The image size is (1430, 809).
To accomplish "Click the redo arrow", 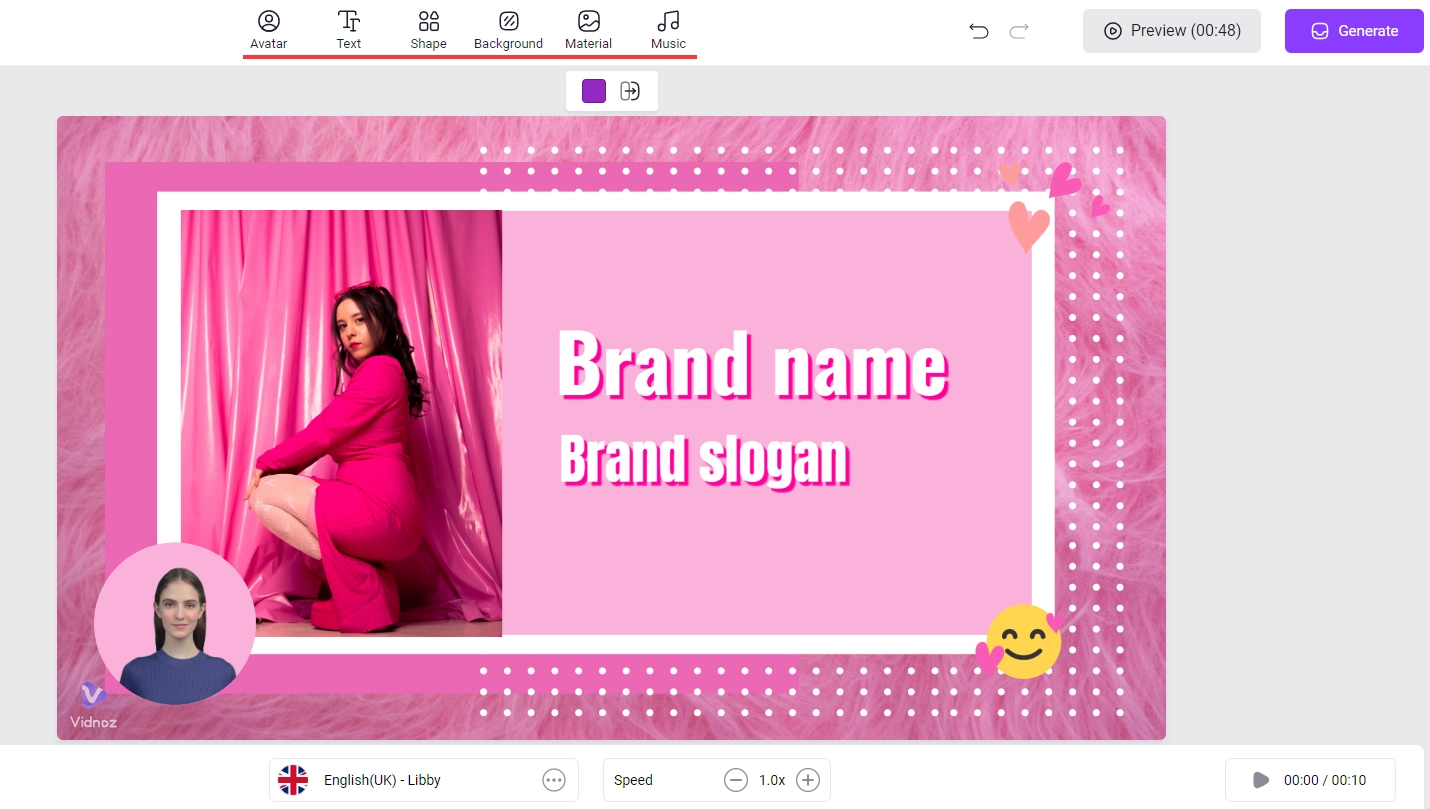I will [1019, 31].
